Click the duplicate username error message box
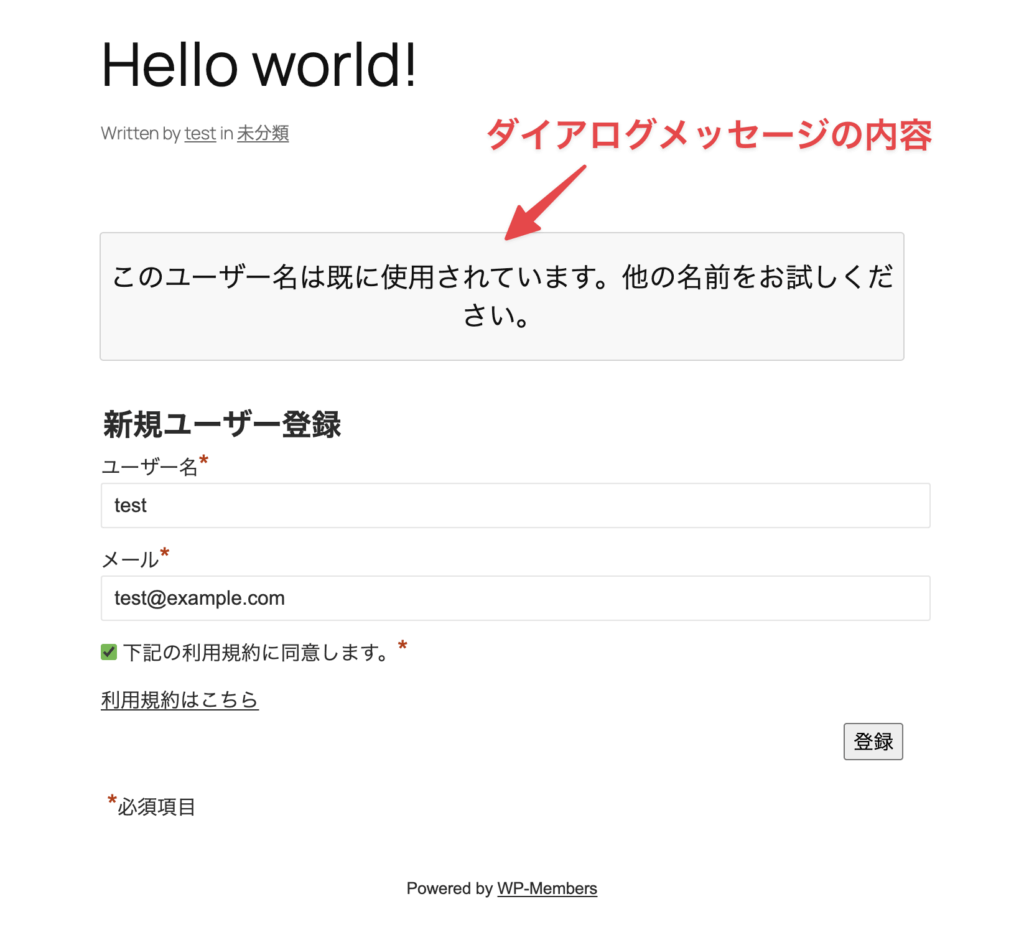 point(501,295)
